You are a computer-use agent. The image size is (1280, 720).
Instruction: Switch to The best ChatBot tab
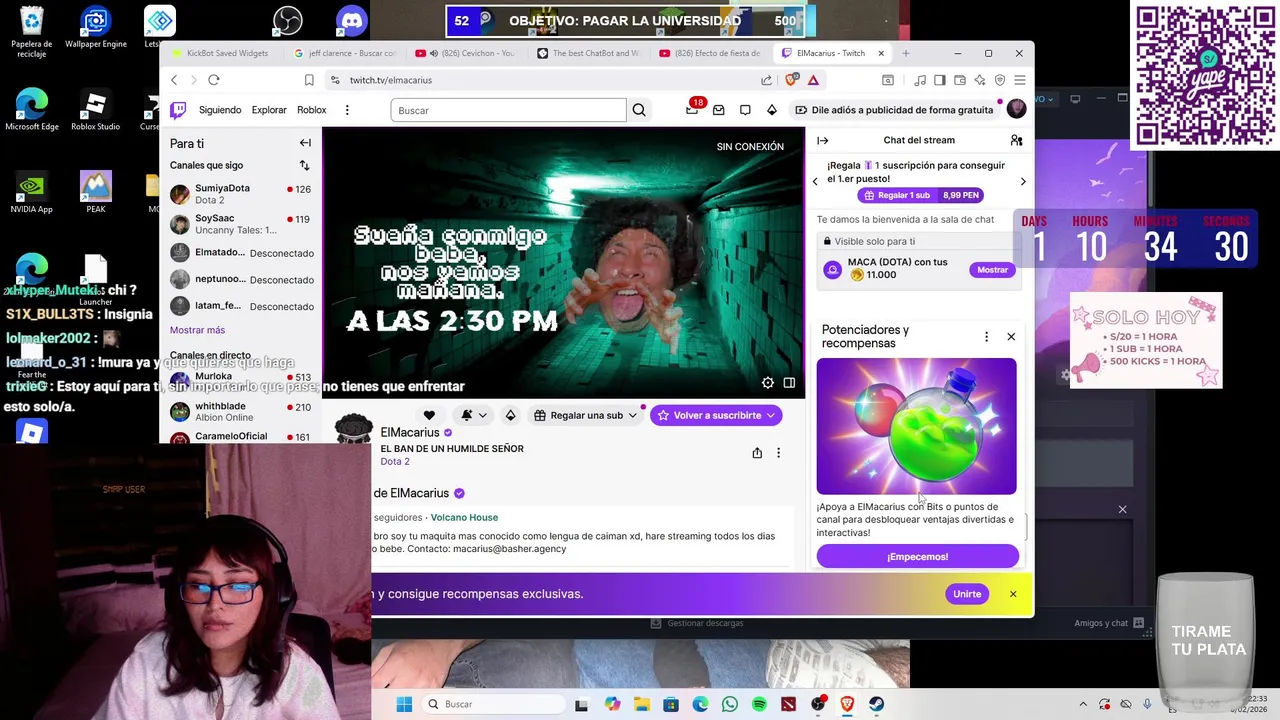(x=588, y=53)
